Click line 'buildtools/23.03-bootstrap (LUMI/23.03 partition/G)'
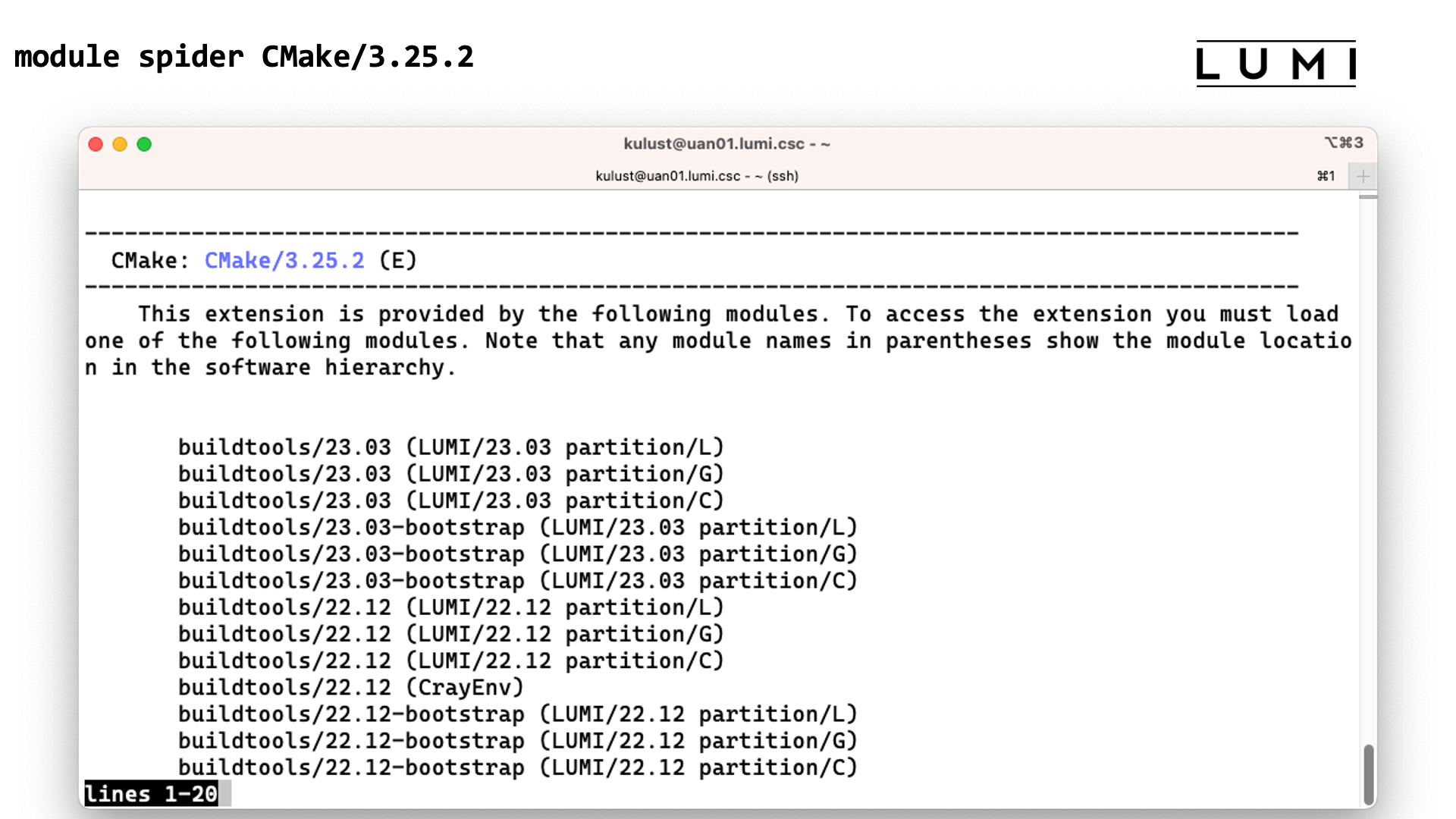Viewport: 1456px width, 819px height. (518, 554)
